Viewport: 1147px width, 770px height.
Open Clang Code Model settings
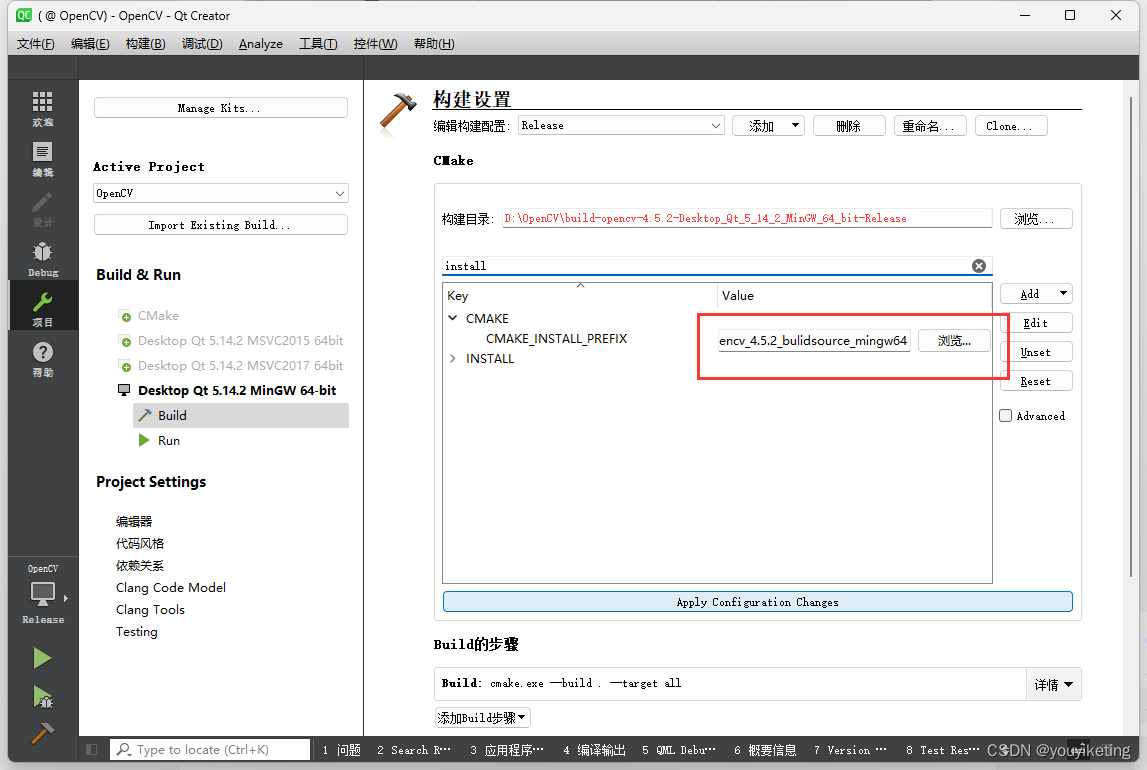[170, 587]
